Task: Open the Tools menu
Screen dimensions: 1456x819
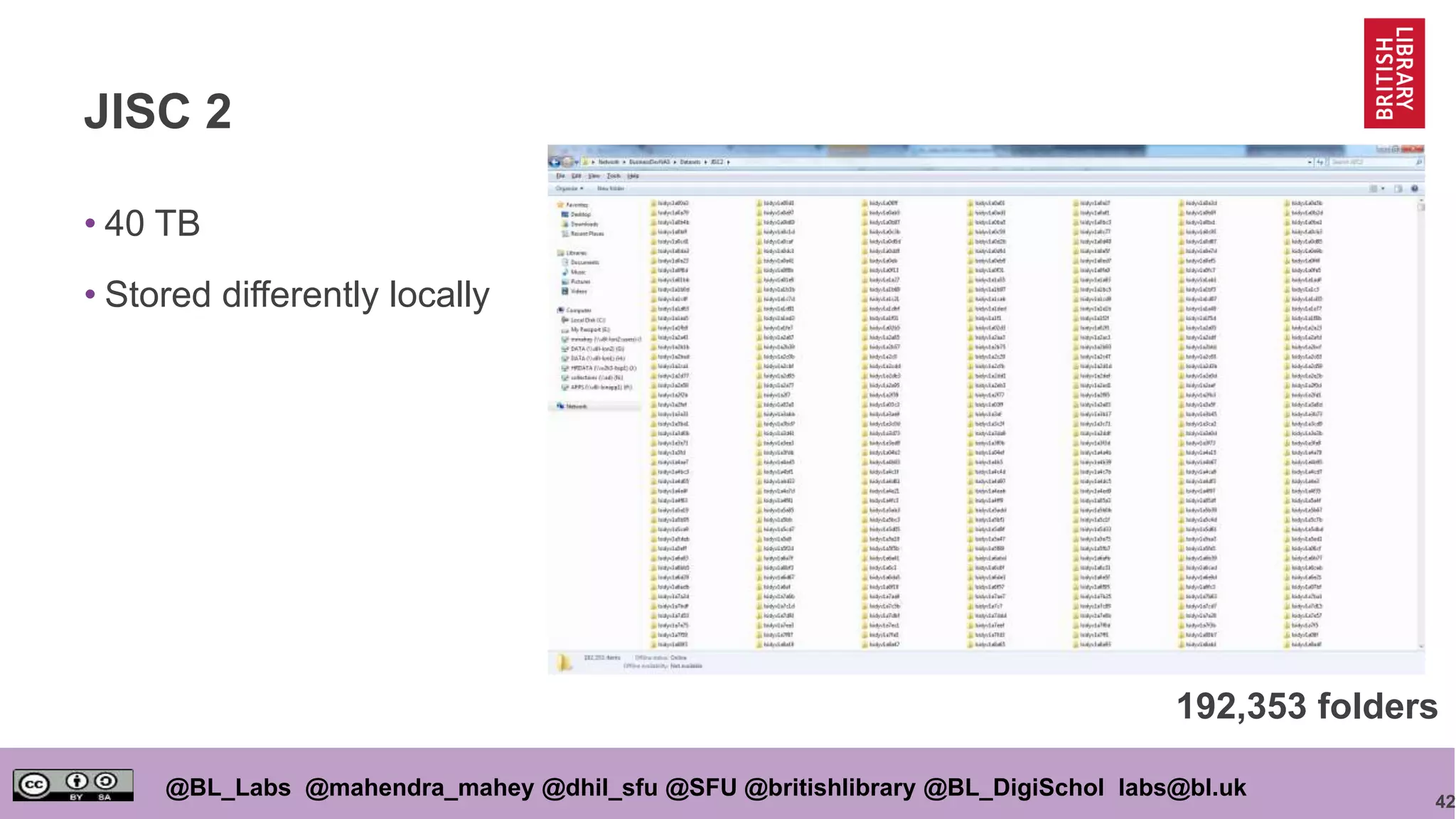Action: tap(614, 176)
